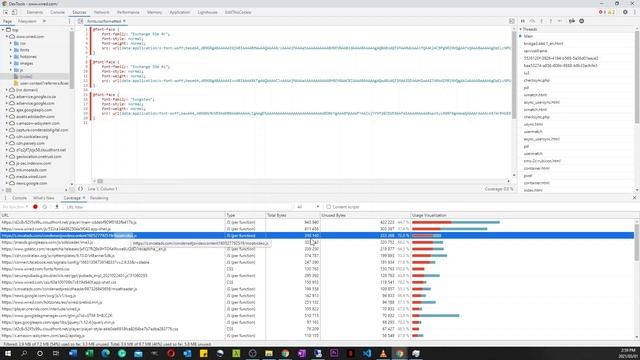This screenshot has height=360, width=640.
Task: Collapse the Threads section
Action: coord(521,29)
